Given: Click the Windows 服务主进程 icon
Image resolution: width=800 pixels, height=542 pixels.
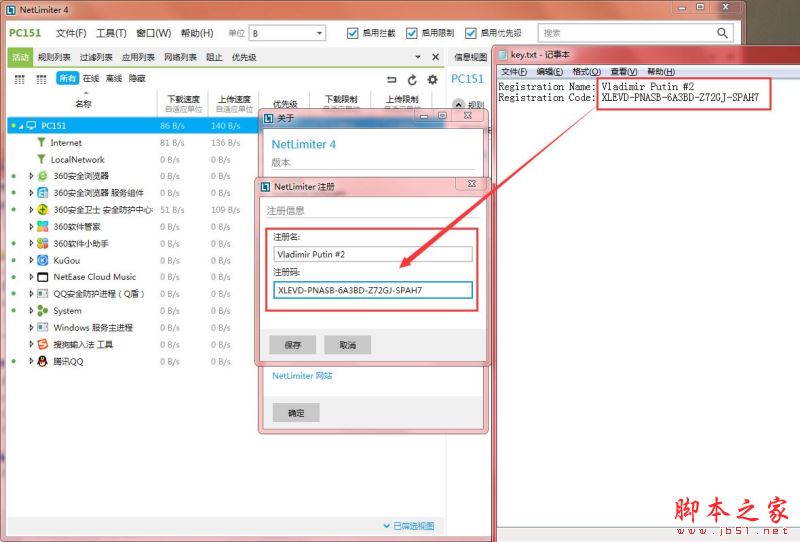Looking at the screenshot, I should click(43, 328).
